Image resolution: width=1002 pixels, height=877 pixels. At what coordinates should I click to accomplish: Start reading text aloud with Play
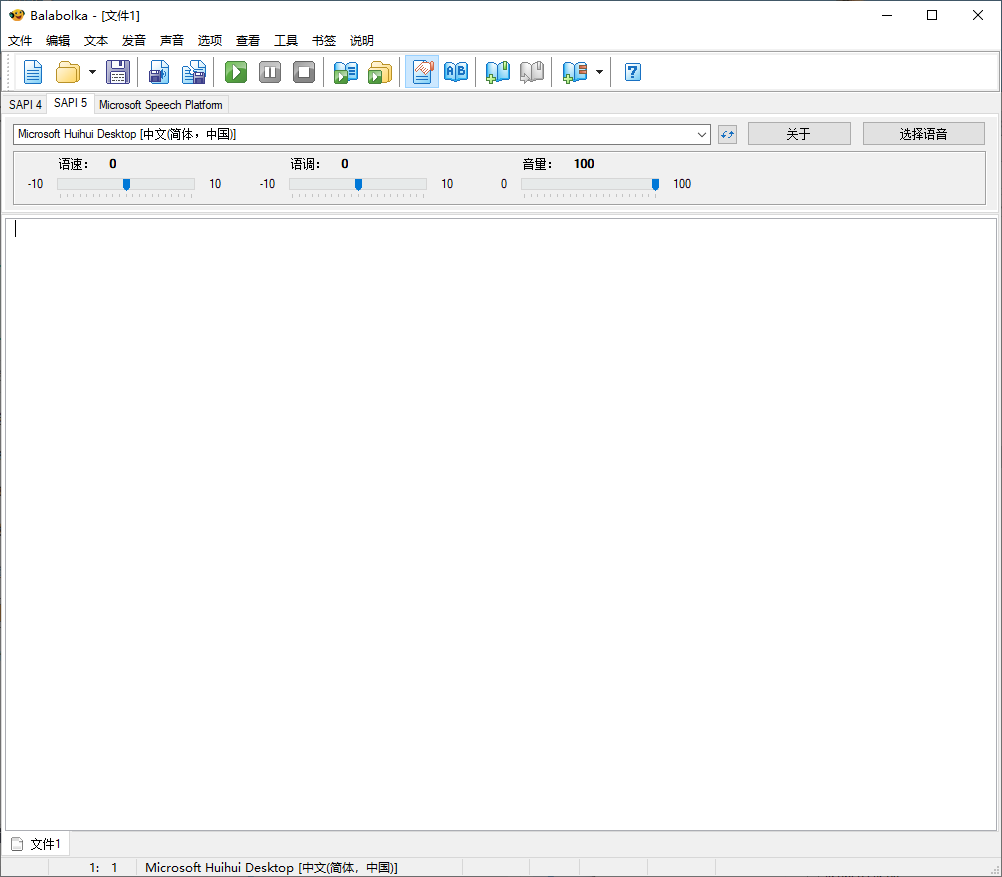[235, 71]
